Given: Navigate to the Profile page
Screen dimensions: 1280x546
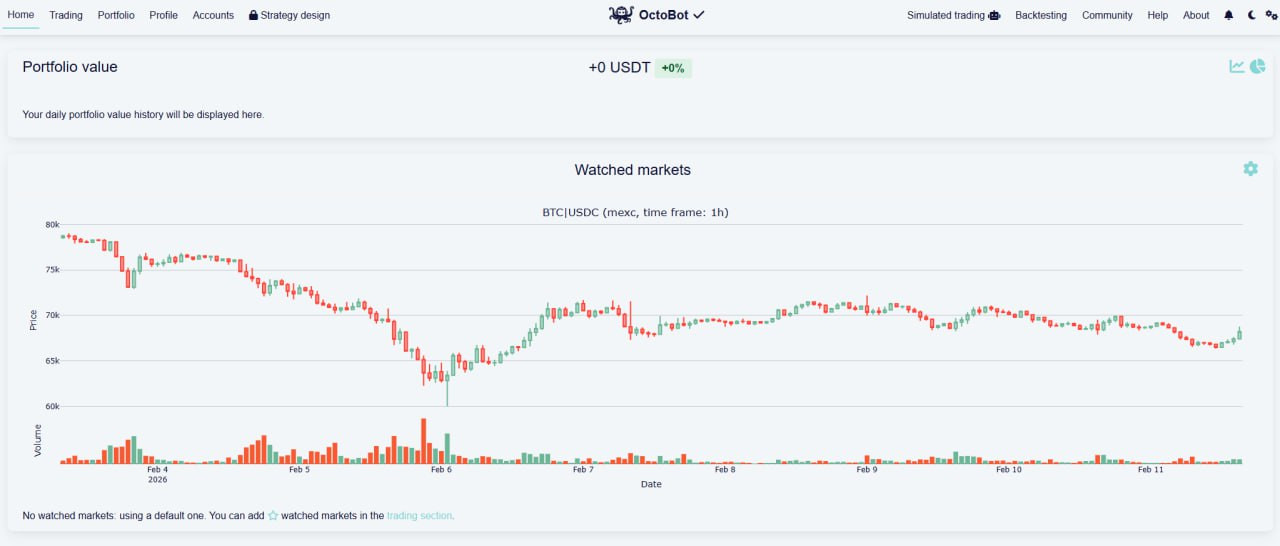Looking at the screenshot, I should point(163,15).
